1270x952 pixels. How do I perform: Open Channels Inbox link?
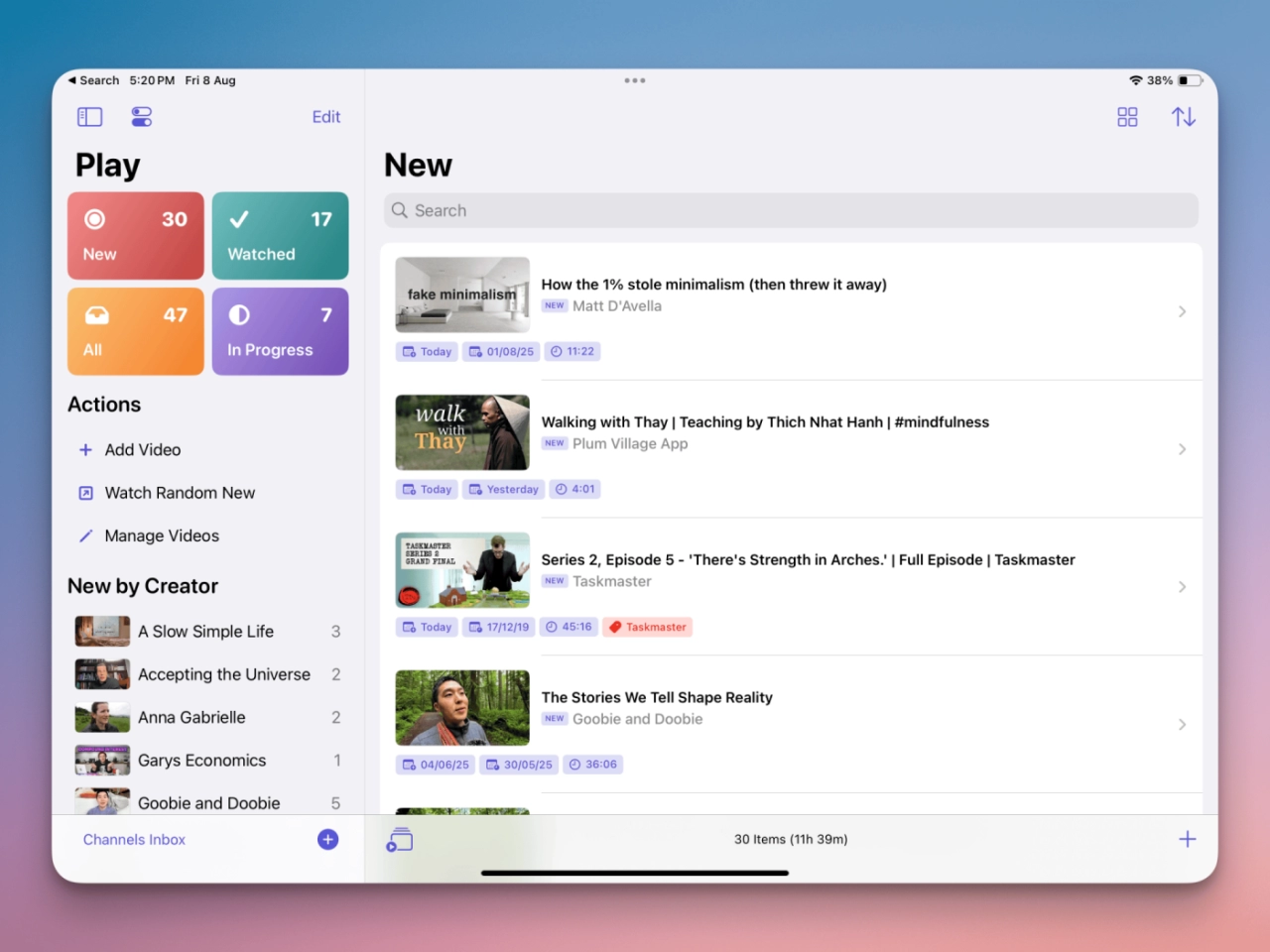[134, 840]
